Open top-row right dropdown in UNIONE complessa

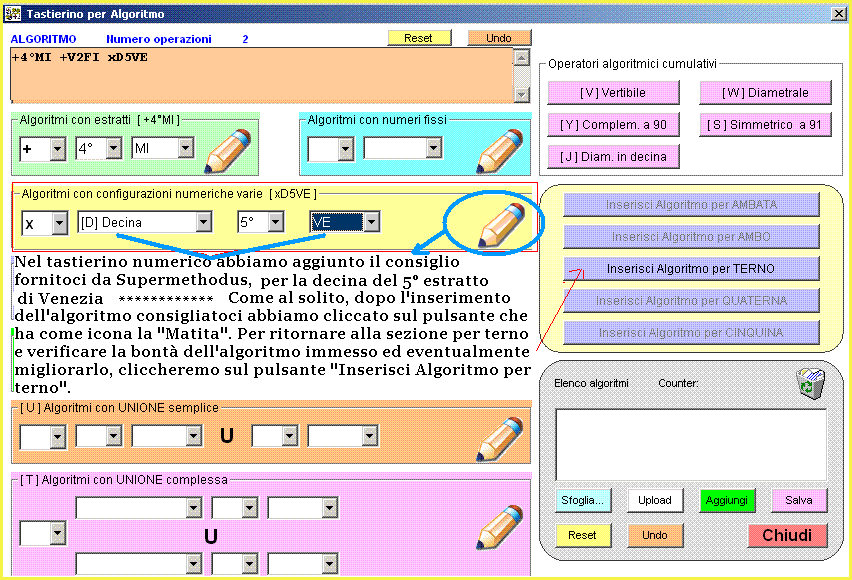(329, 508)
